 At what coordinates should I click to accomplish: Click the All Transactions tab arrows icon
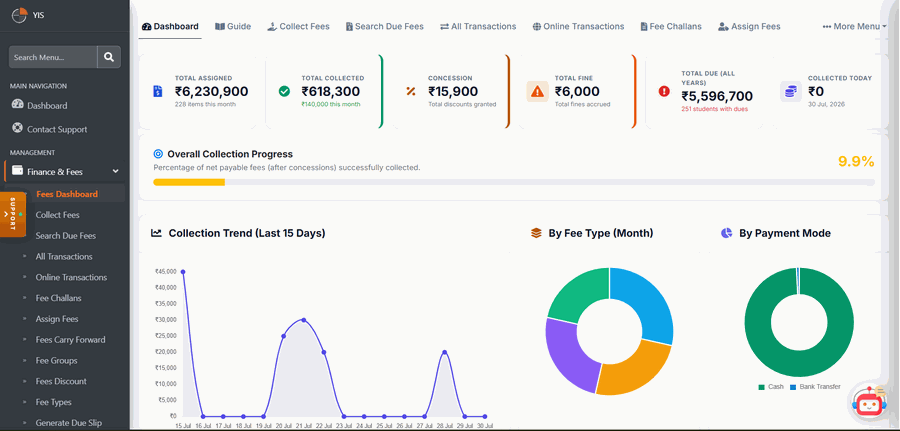[x=444, y=26]
